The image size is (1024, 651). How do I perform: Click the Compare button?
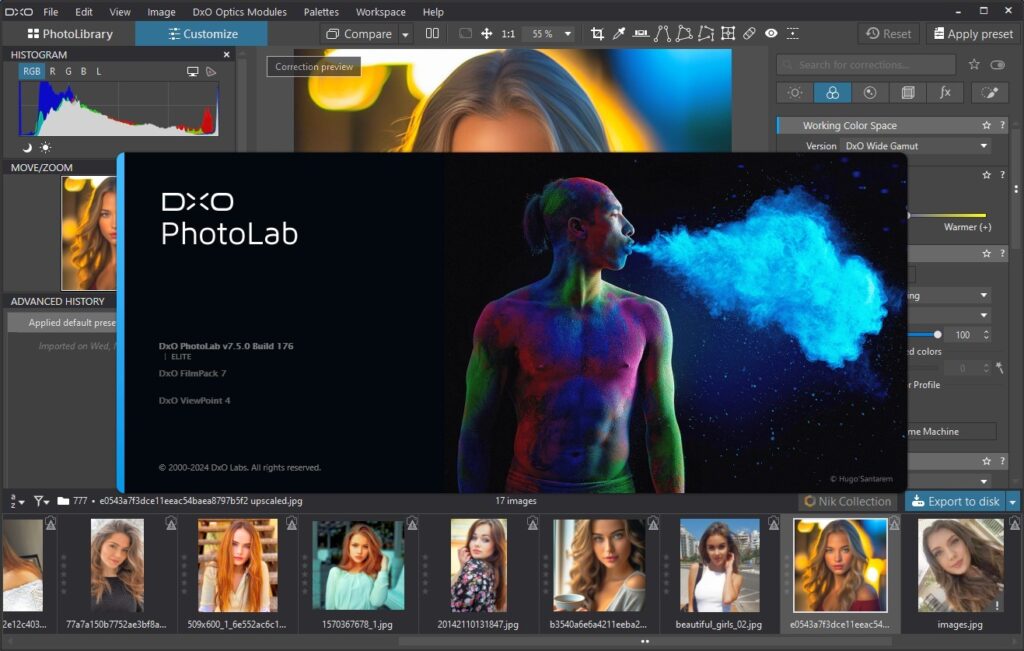(x=359, y=34)
